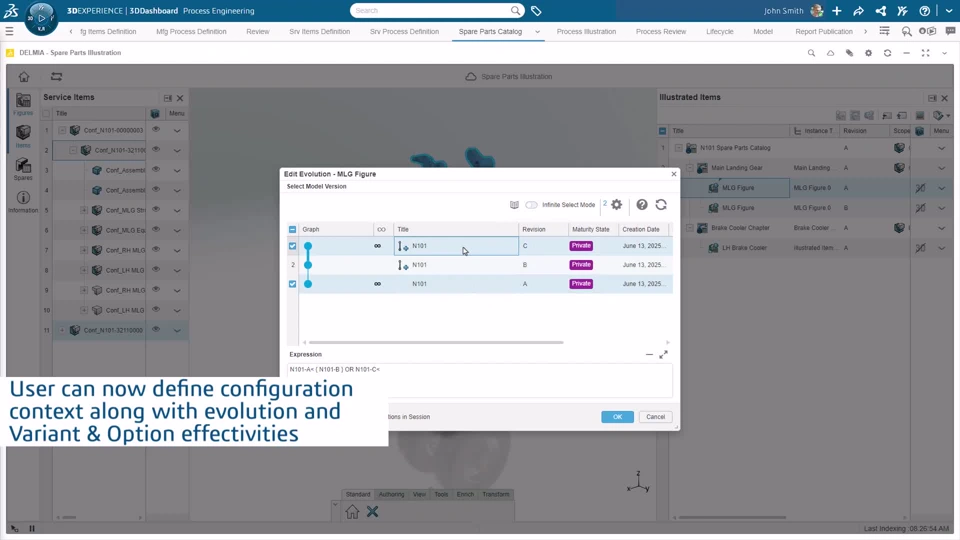Click the widget settings gear icon
The height and width of the screenshot is (540, 960).
pyautogui.click(x=868, y=53)
